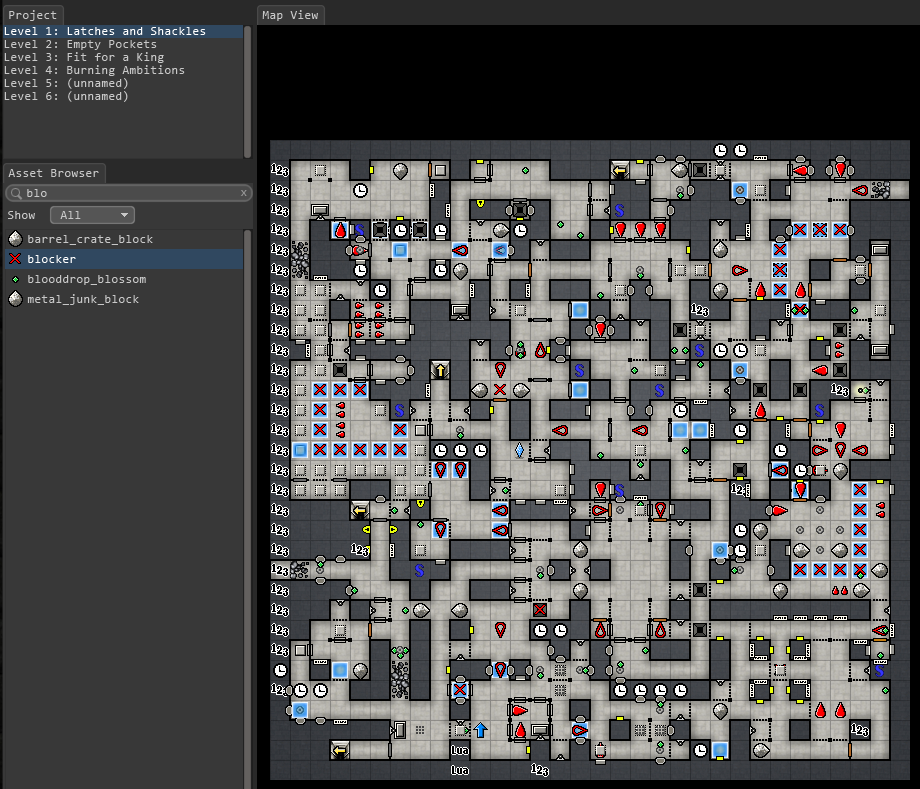Select the barrel_crate_block asset icon
The height and width of the screenshot is (789, 920).
pos(15,239)
